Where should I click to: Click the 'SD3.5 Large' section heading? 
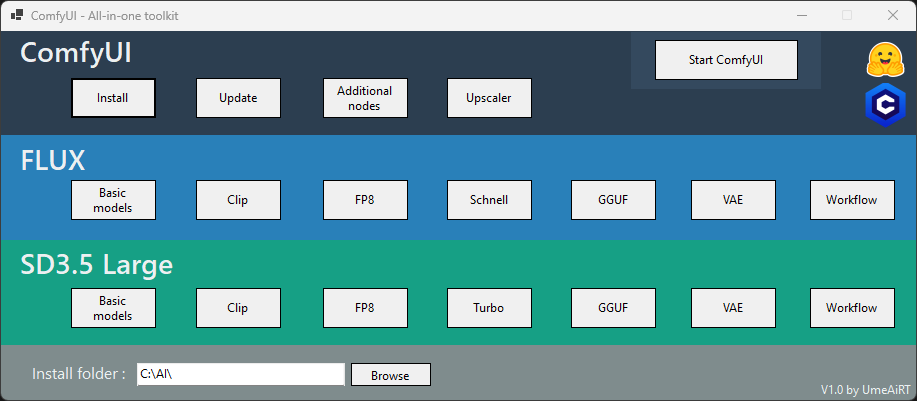tap(96, 265)
